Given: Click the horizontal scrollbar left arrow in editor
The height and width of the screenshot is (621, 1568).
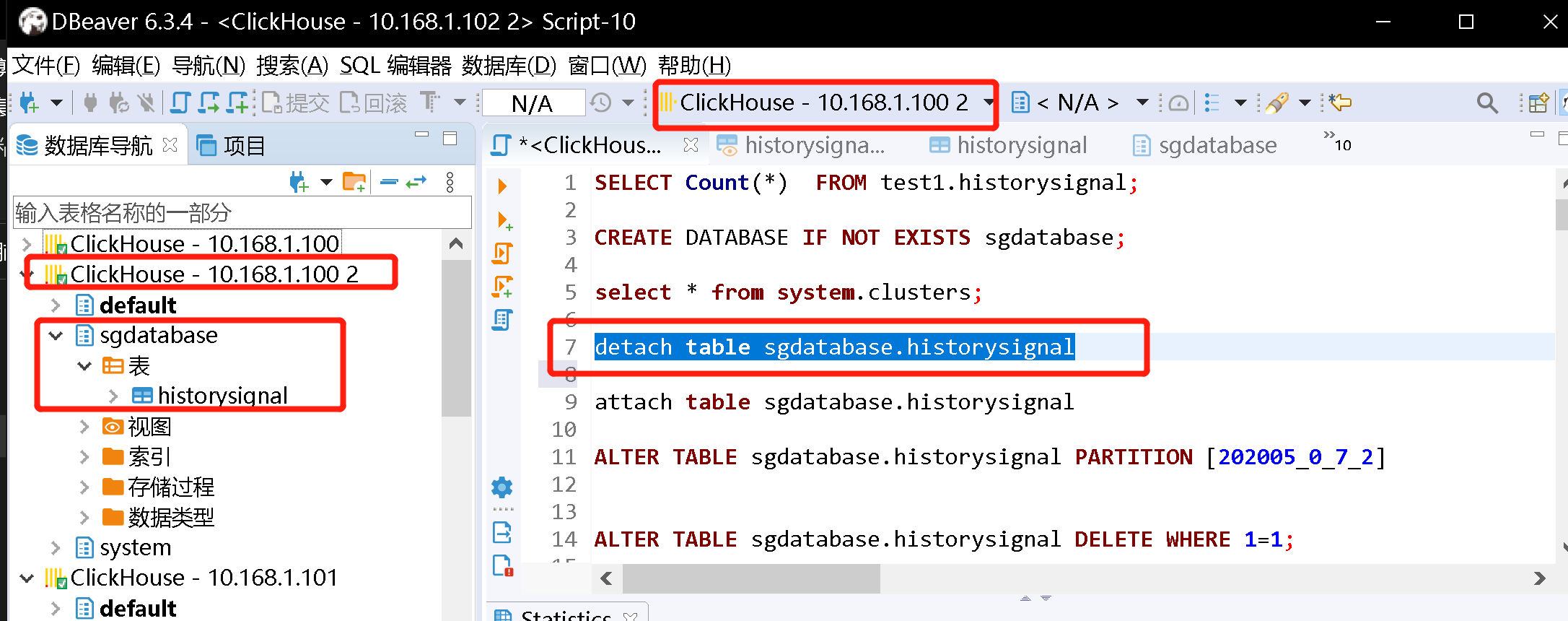Looking at the screenshot, I should 607,578.
